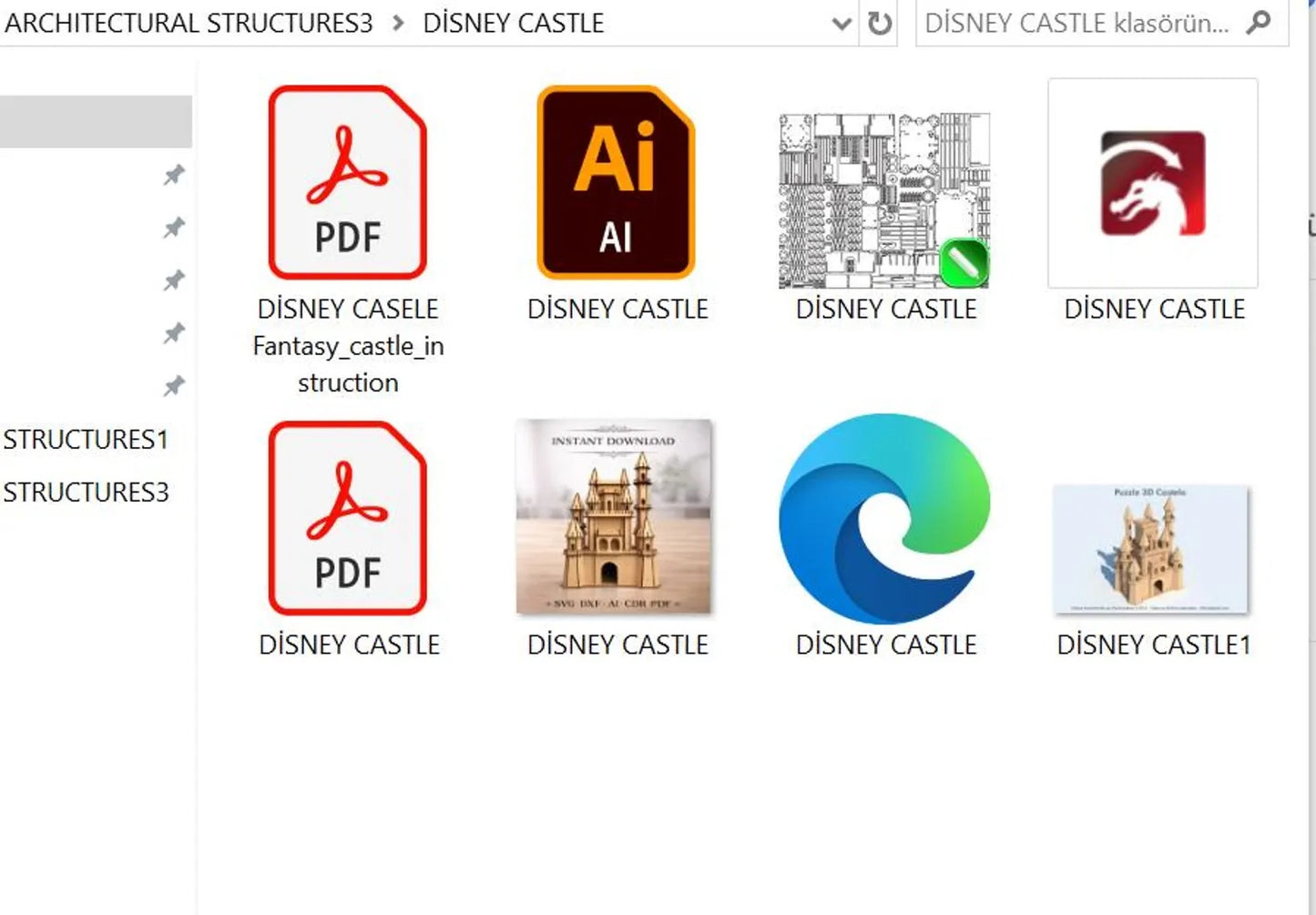Select the DİSNEY CASTLE1 Puzzle 3D thumbnail
Image resolution: width=1316 pixels, height=915 pixels.
pyautogui.click(x=1151, y=549)
